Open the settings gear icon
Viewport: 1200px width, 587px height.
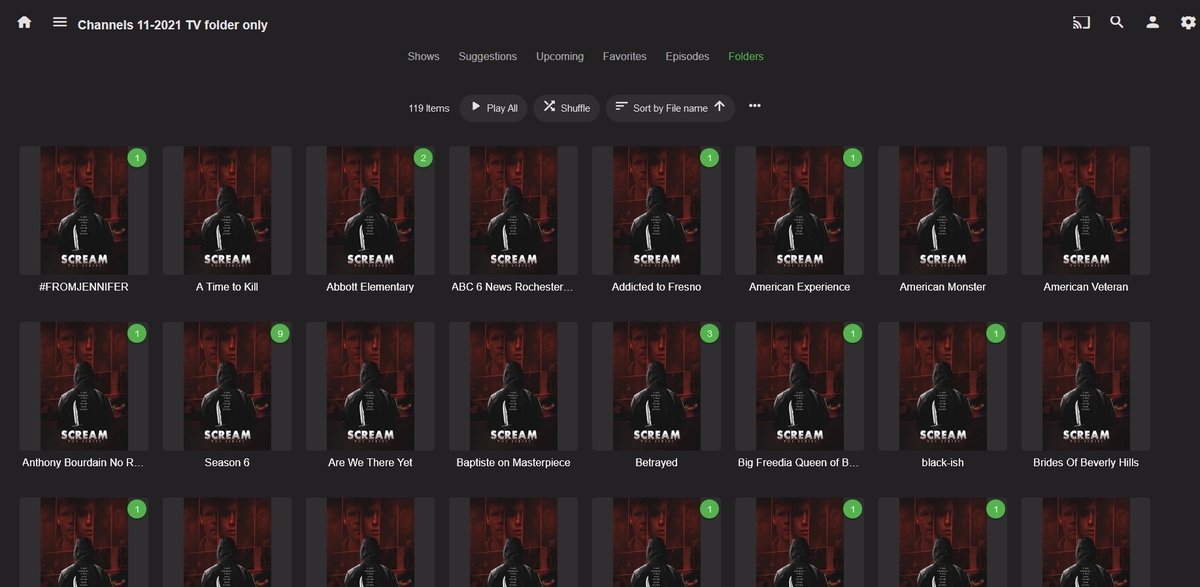pos(1186,21)
